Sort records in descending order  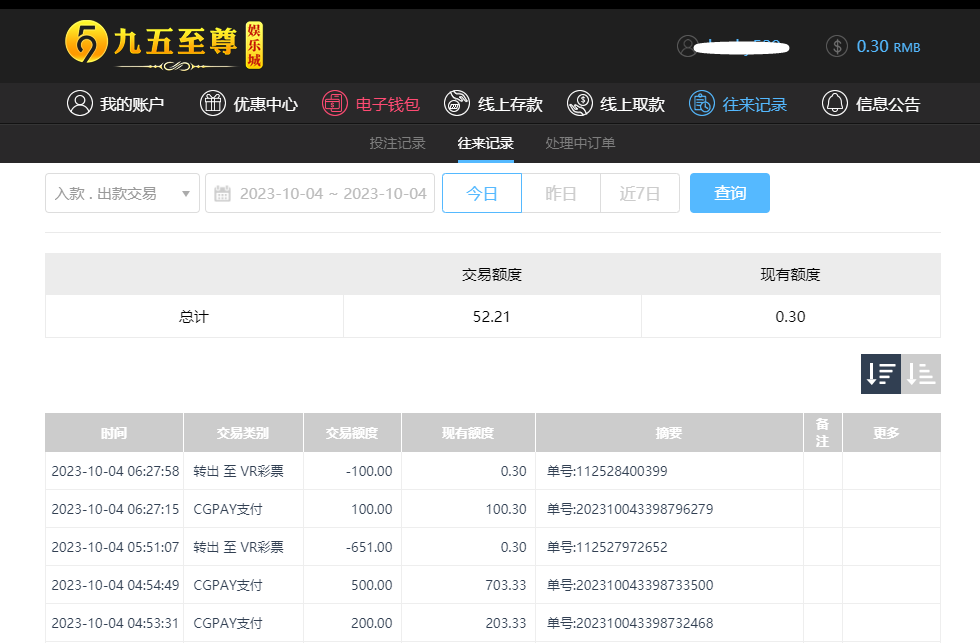[x=880, y=374]
